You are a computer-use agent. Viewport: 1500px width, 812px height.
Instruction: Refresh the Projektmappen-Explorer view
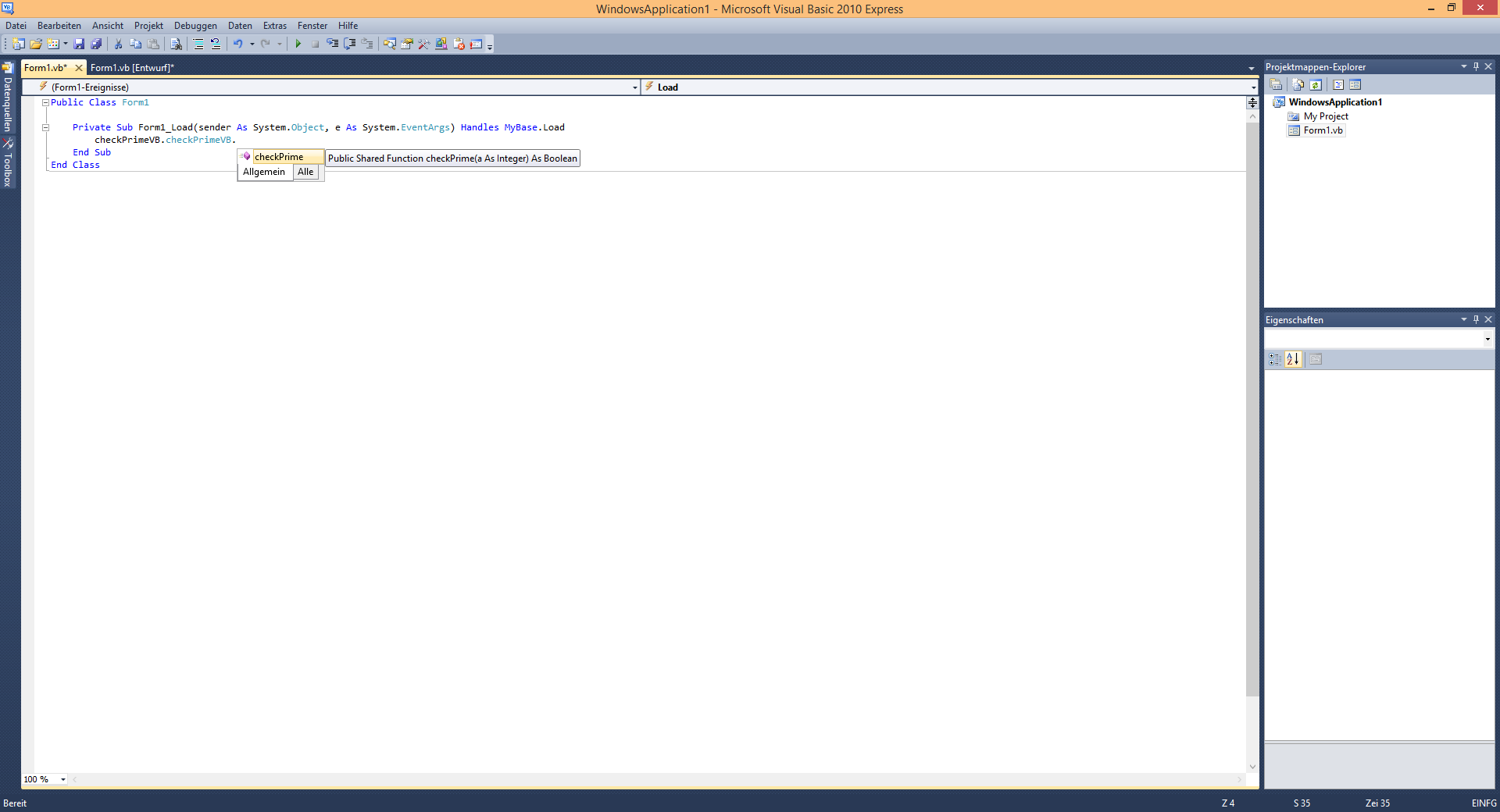coord(1316,84)
